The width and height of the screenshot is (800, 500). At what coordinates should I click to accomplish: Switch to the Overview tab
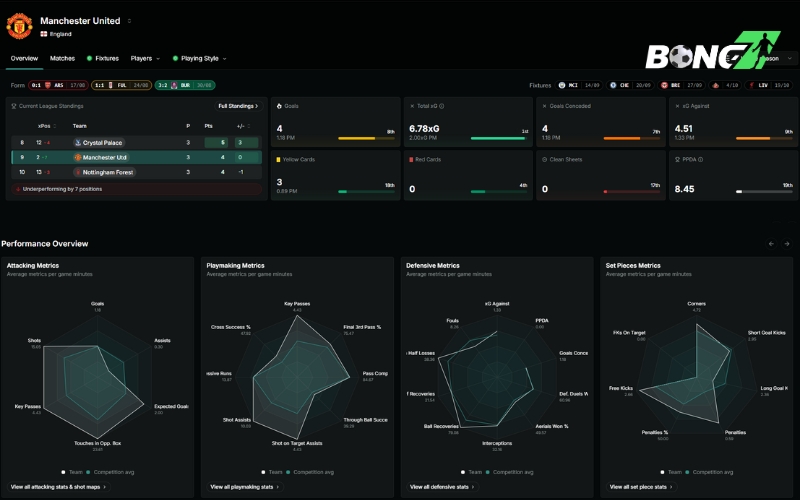(x=24, y=58)
